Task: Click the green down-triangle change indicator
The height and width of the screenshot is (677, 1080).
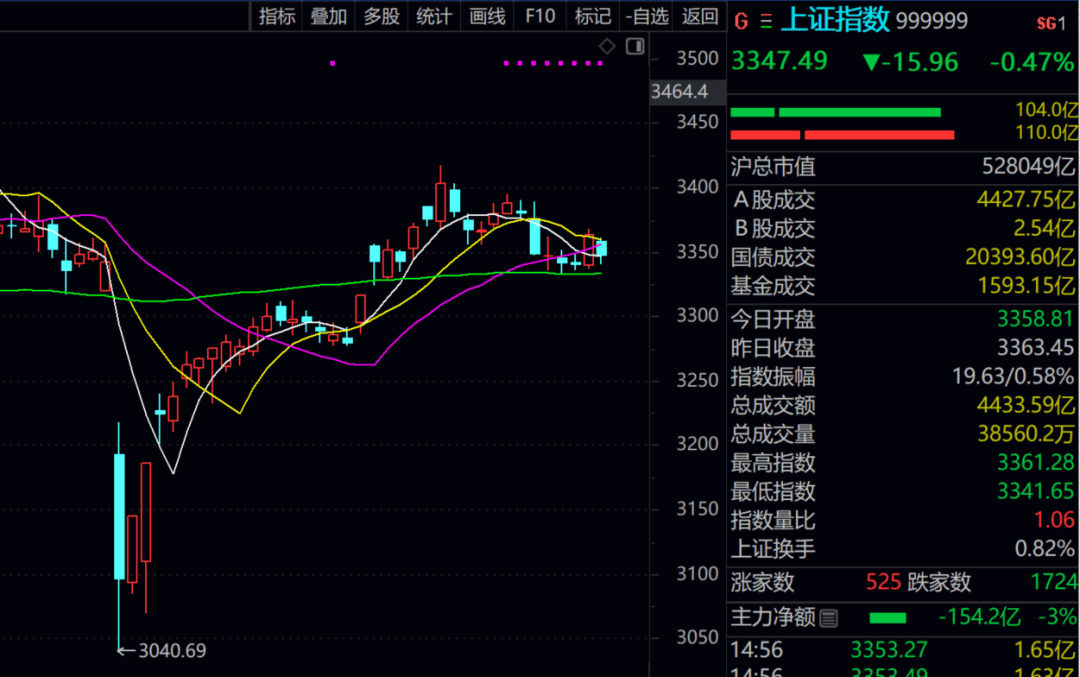Action: [x=871, y=63]
